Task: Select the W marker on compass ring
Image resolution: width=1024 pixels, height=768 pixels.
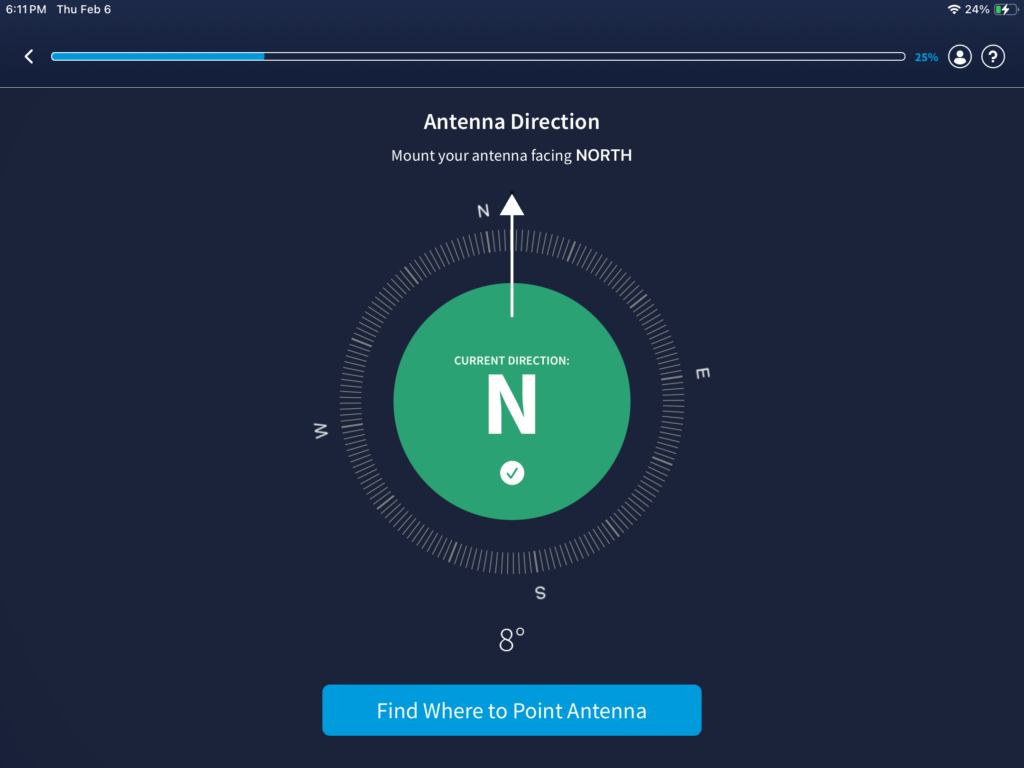Action: (321, 430)
